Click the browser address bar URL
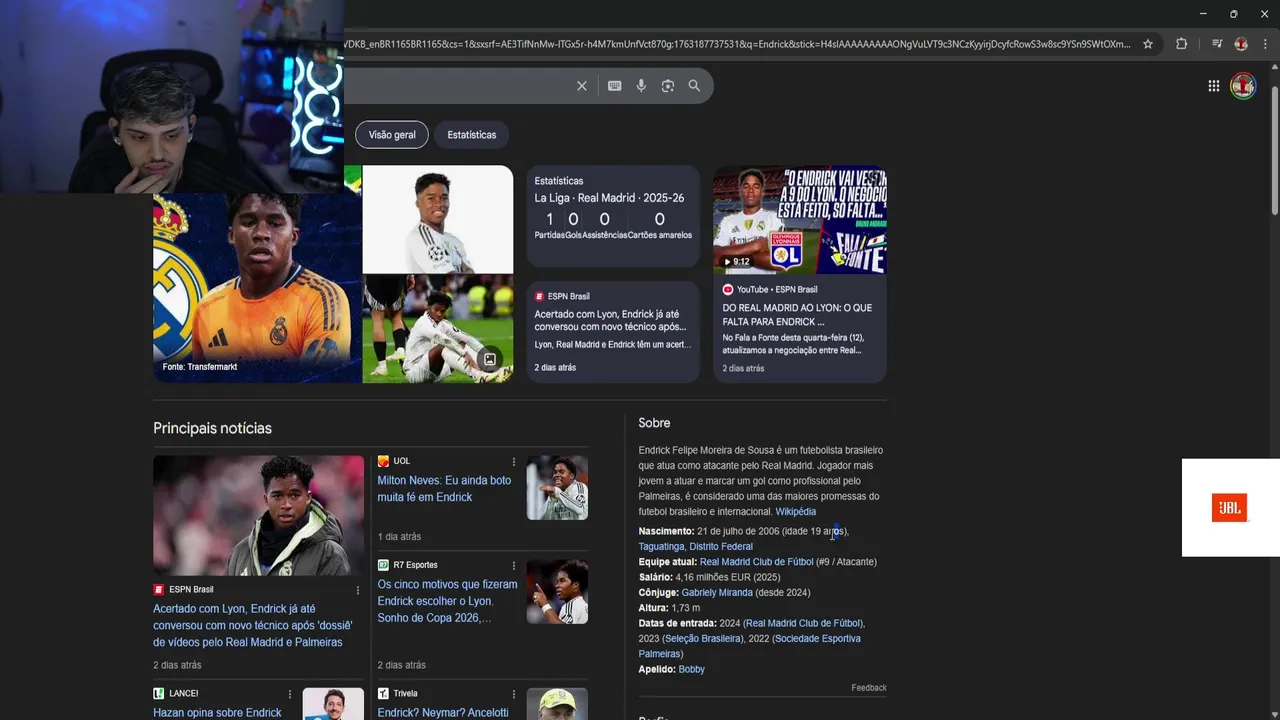 (737, 44)
